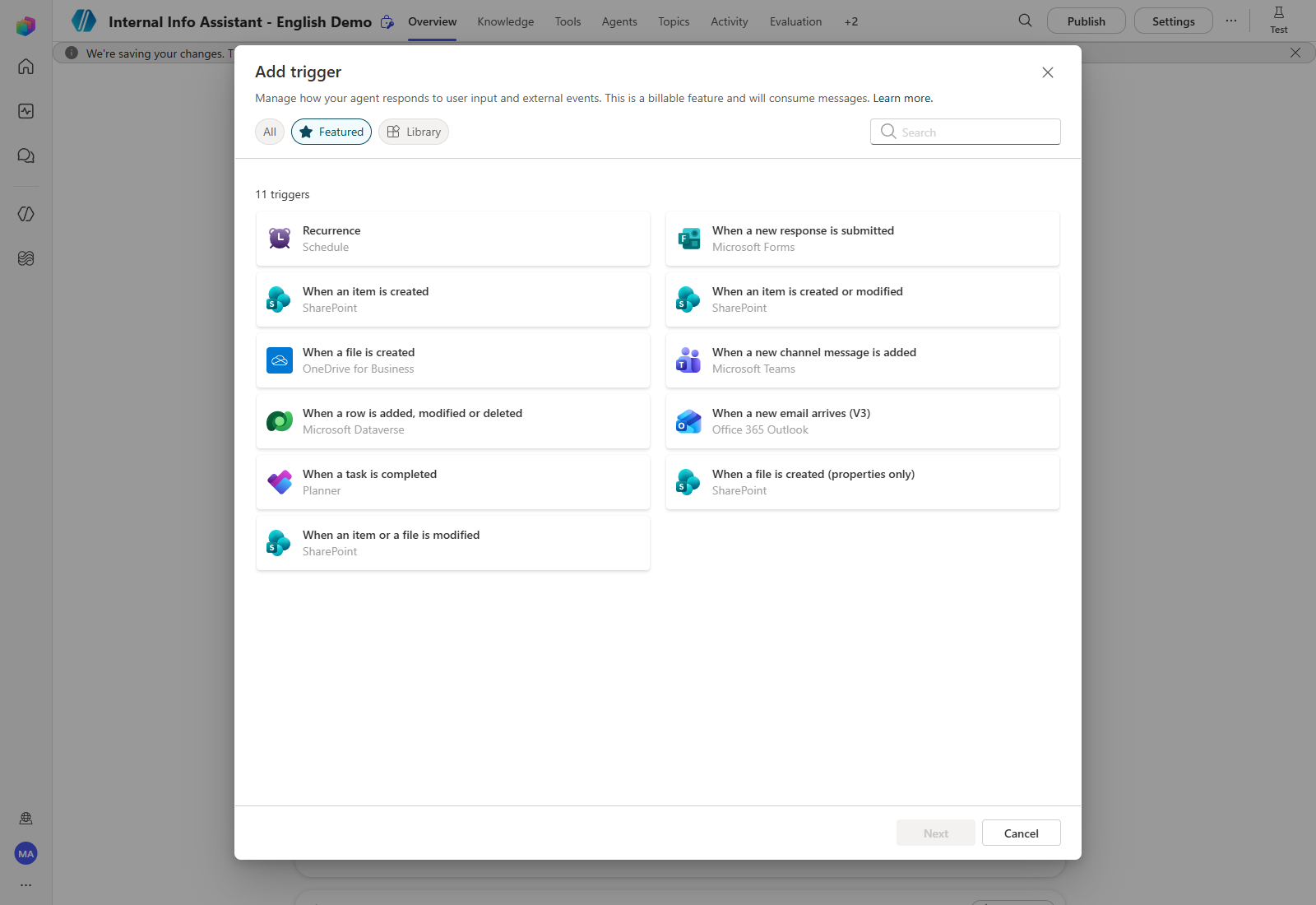Open the Activity tab
The image size is (1316, 905).
[x=730, y=21]
